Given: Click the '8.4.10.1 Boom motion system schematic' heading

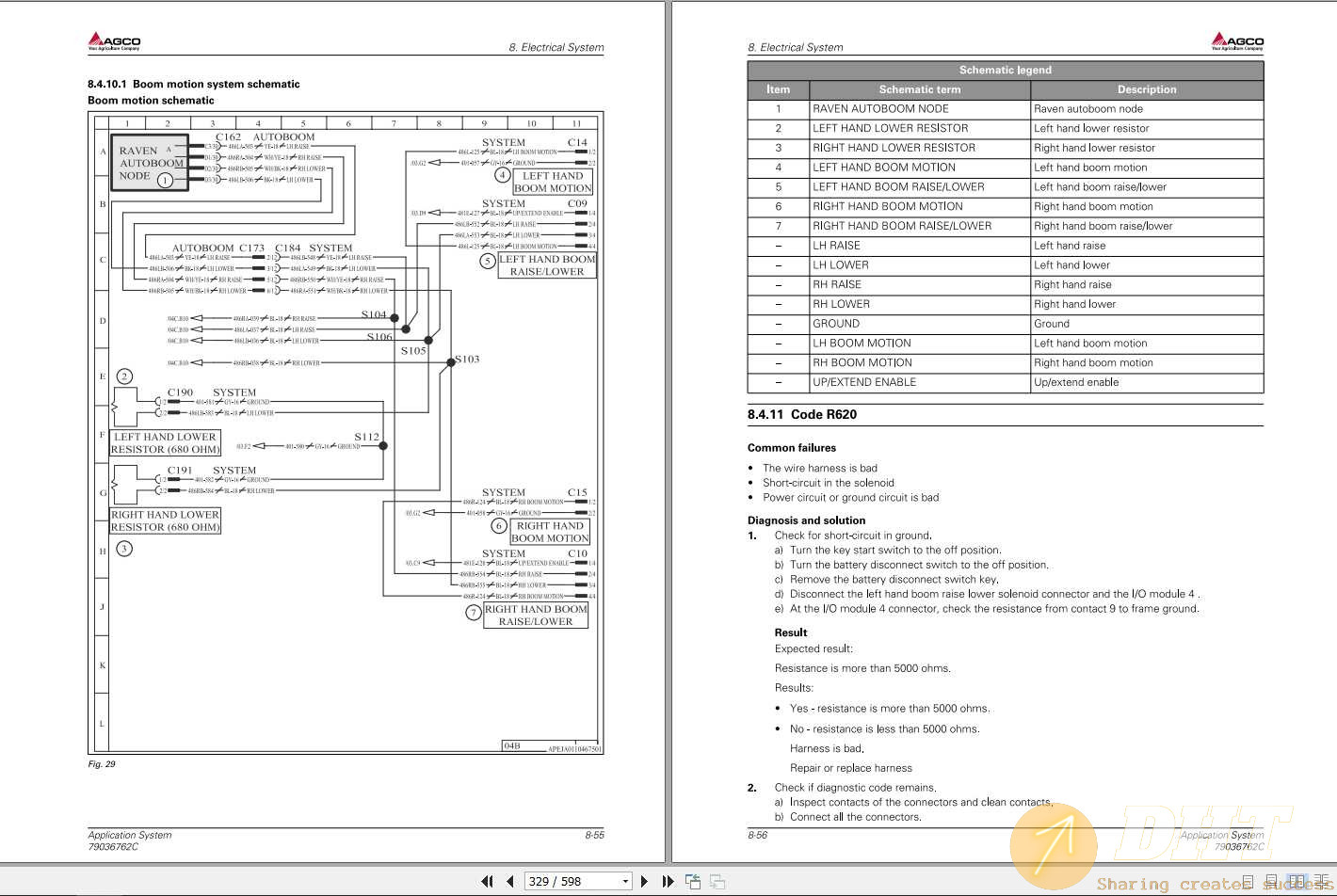Looking at the screenshot, I should 194,84.
